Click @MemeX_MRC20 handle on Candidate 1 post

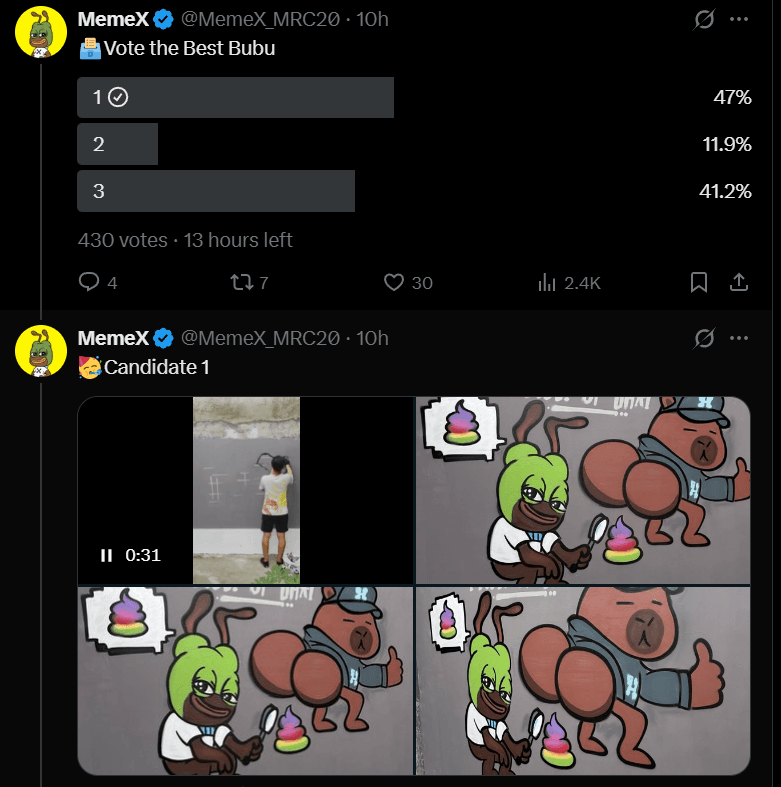point(260,338)
